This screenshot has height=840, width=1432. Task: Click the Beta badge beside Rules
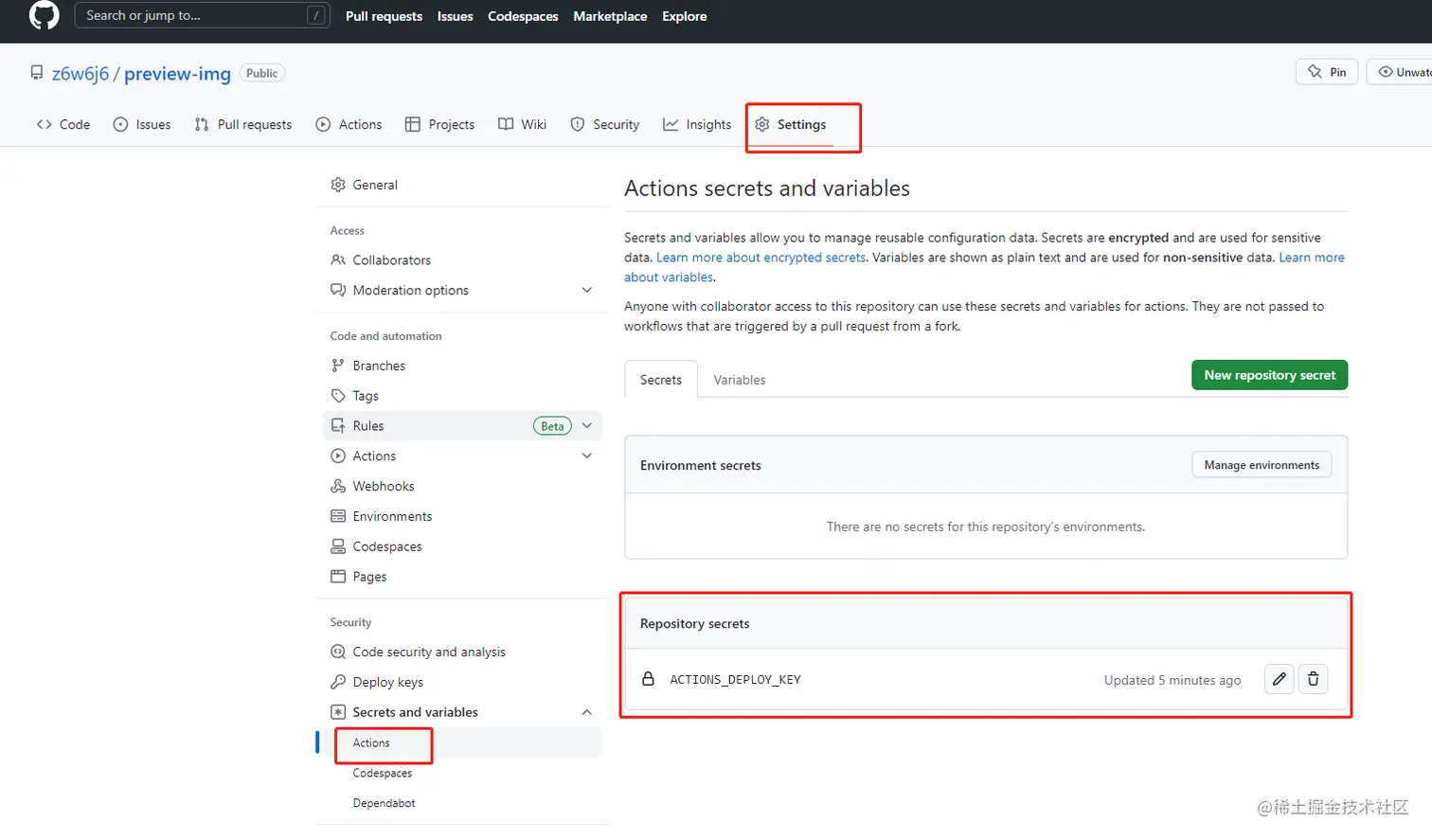(x=552, y=426)
